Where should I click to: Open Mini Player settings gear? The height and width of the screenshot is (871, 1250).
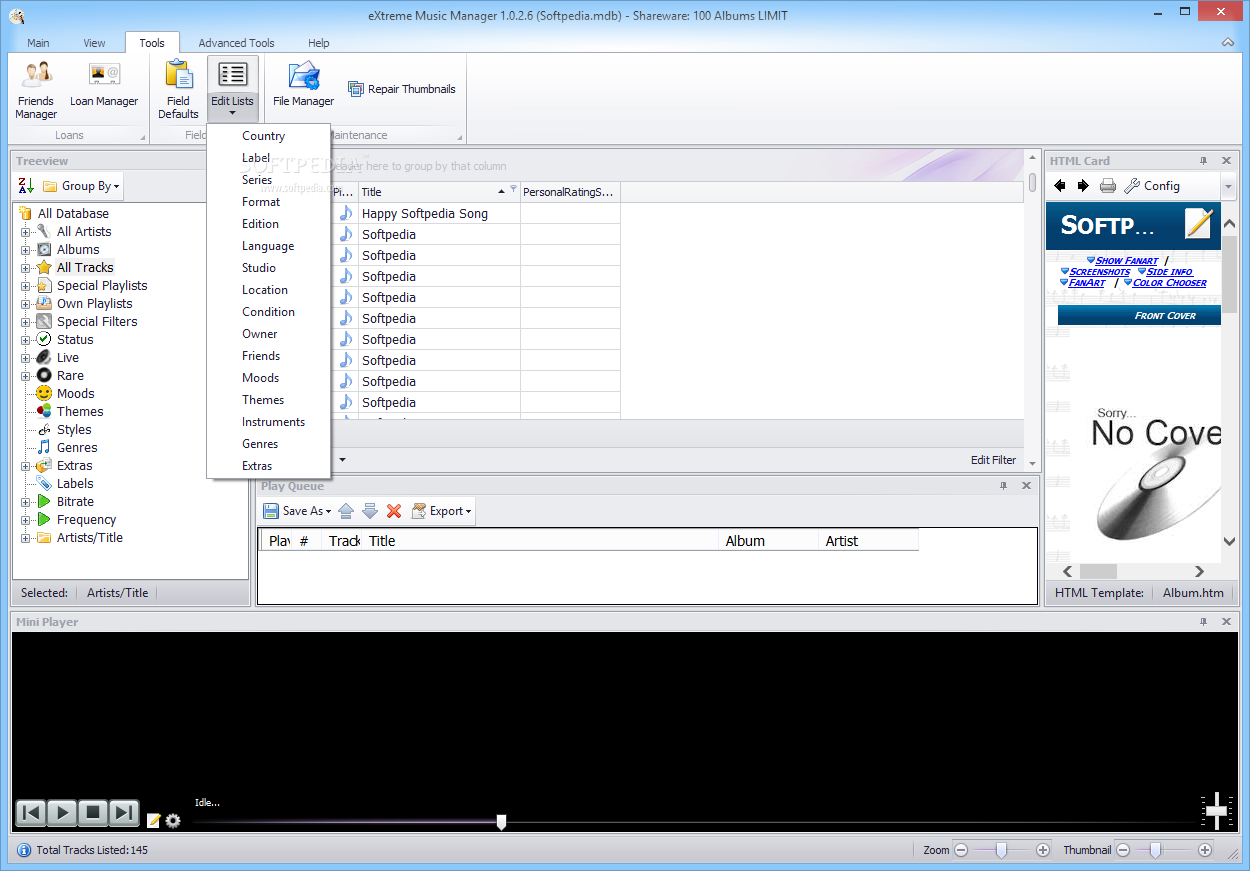173,821
